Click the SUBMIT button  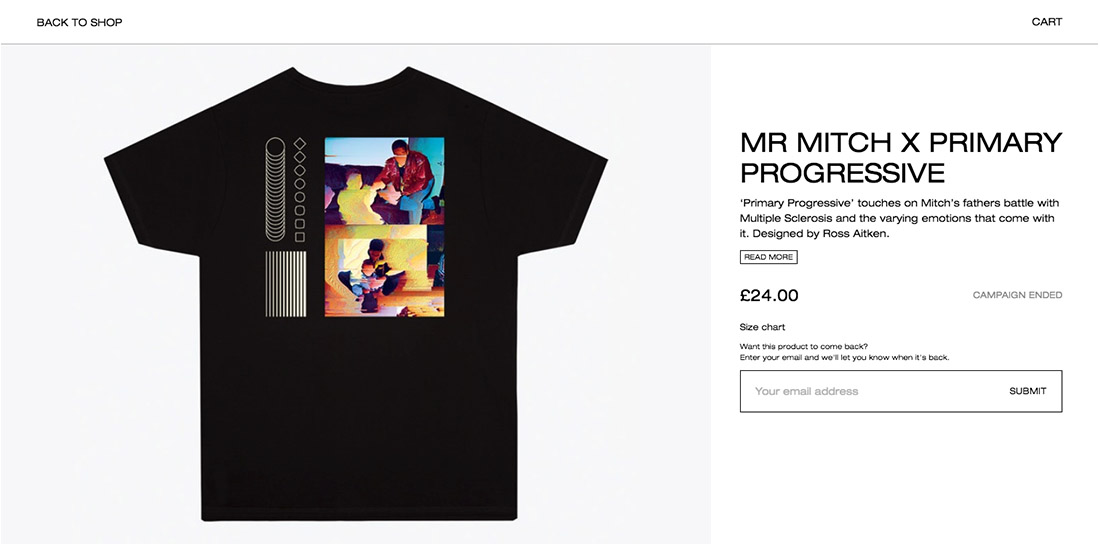click(x=1028, y=391)
